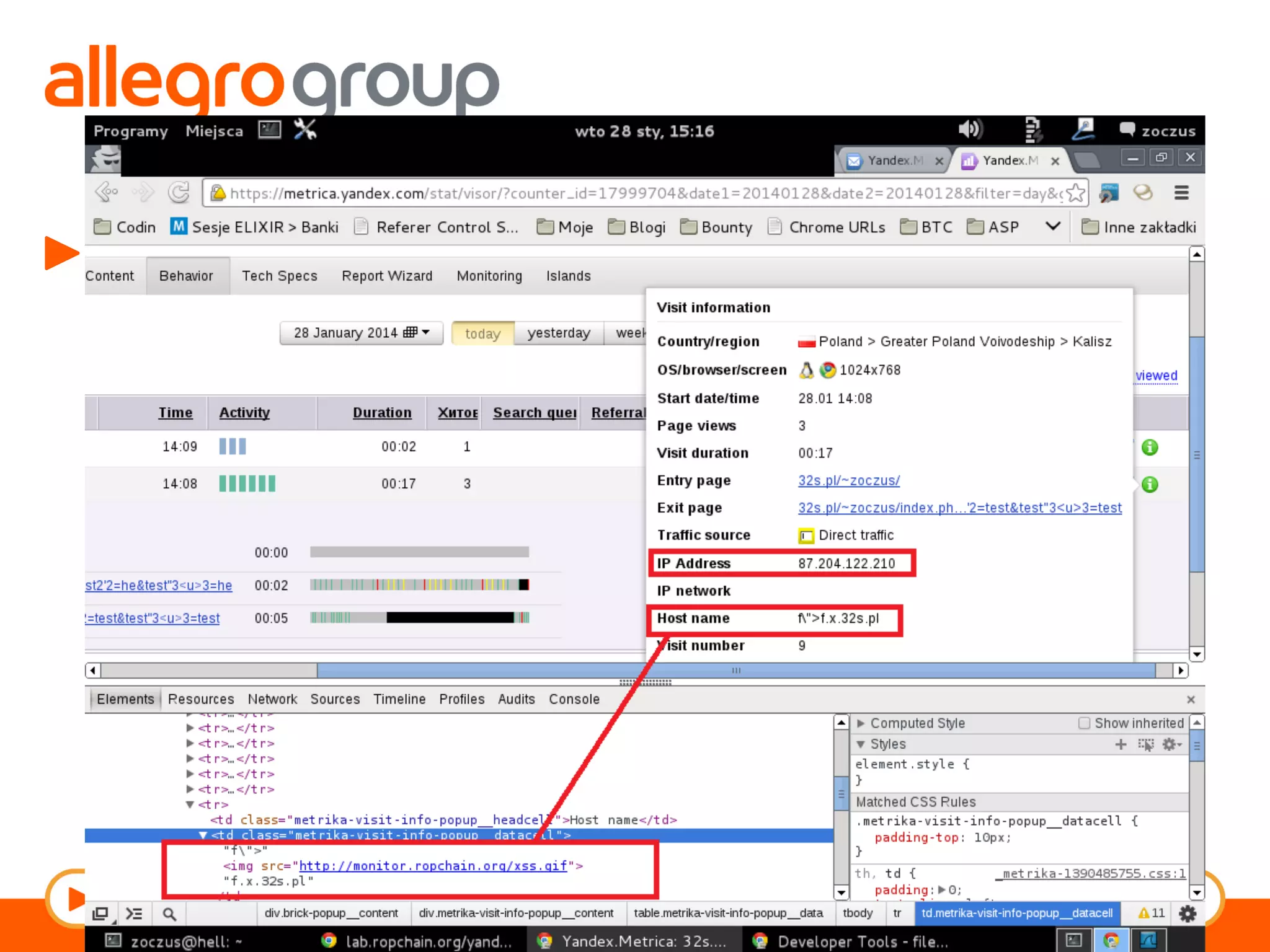Select the today date filter
The image size is (1270, 952).
click(482, 333)
